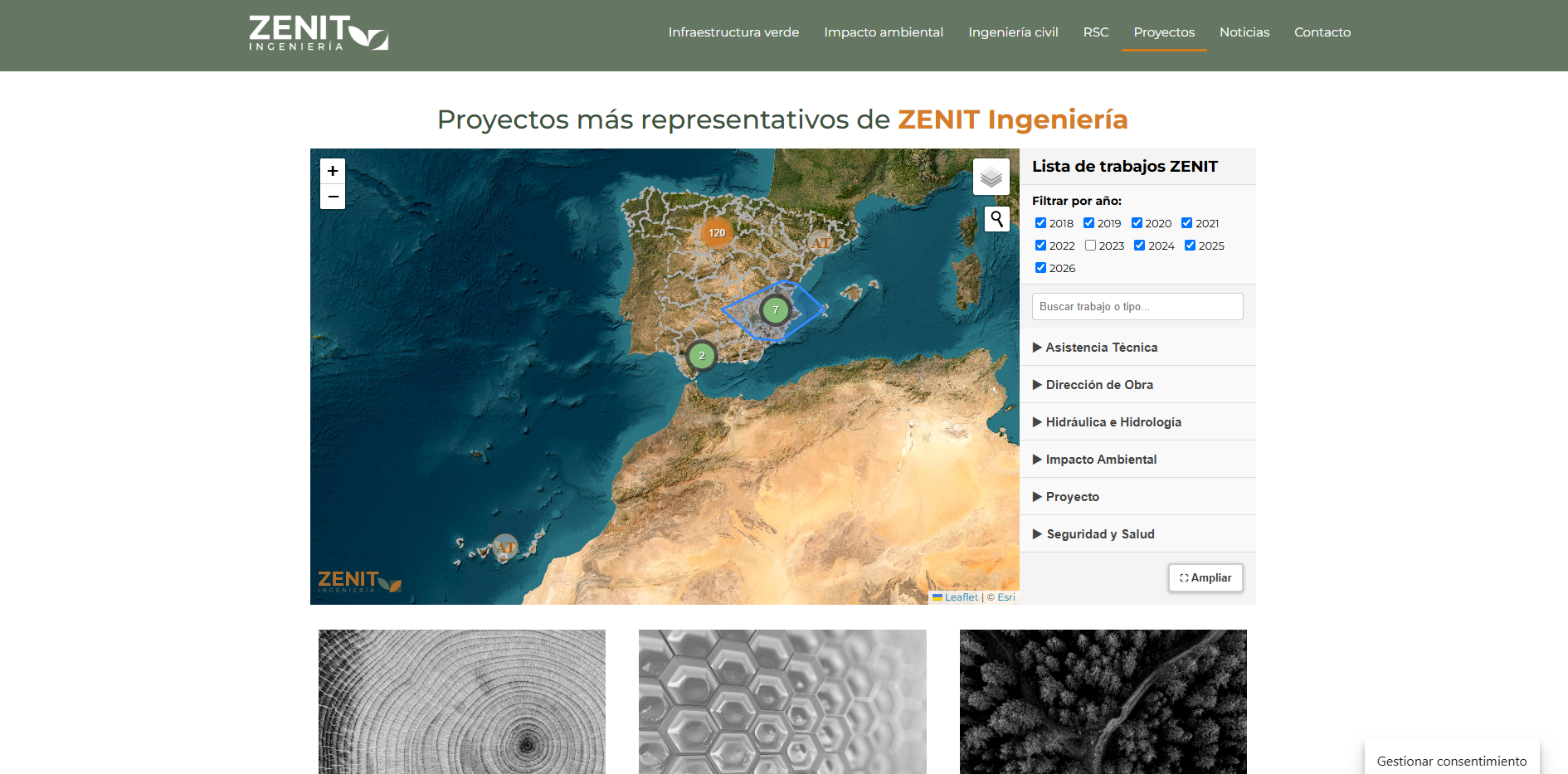Click the Filtrar por año label
1568x774 pixels.
coord(1077,201)
